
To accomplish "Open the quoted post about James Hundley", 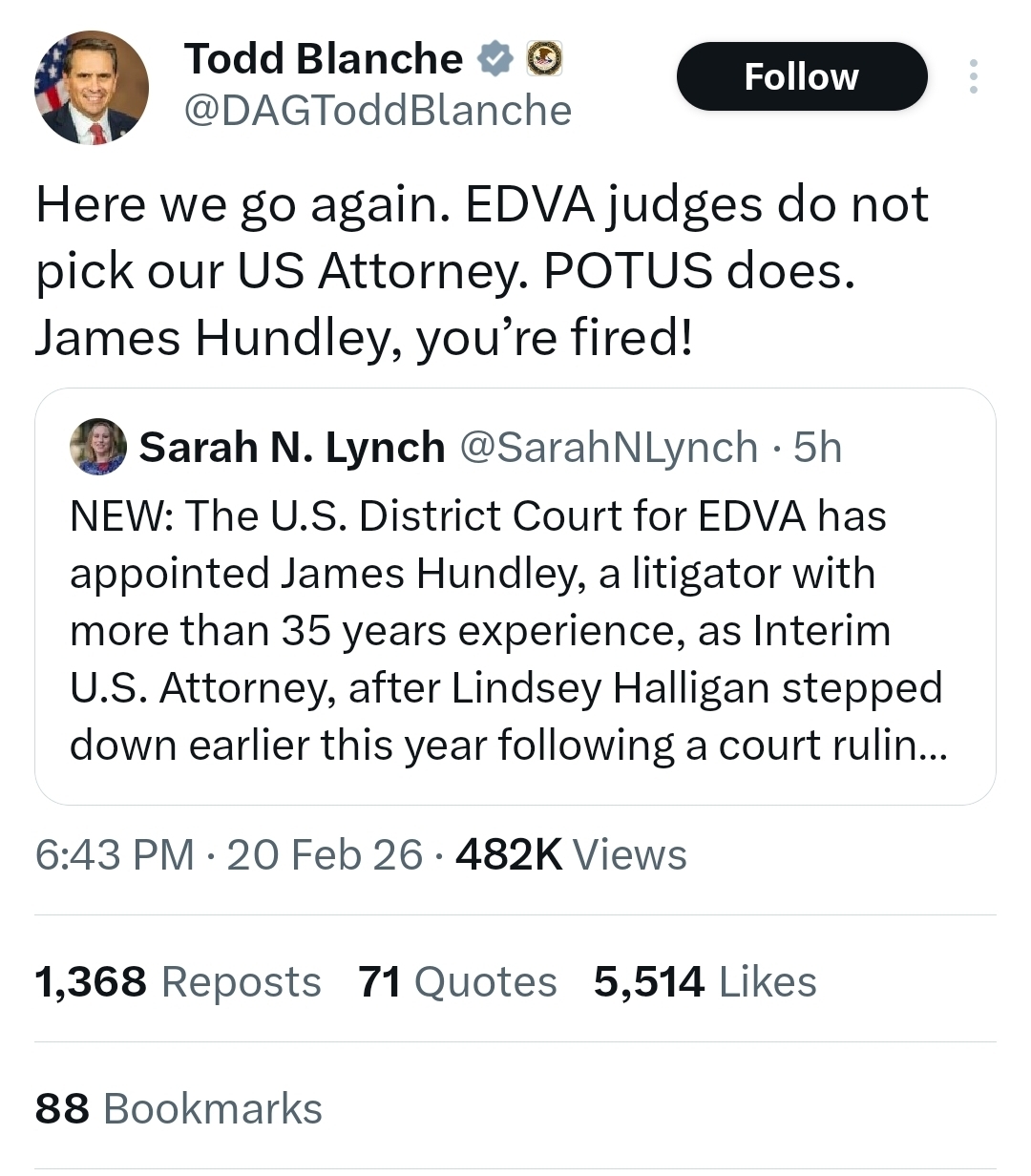I will pyautogui.click(x=506, y=630).
